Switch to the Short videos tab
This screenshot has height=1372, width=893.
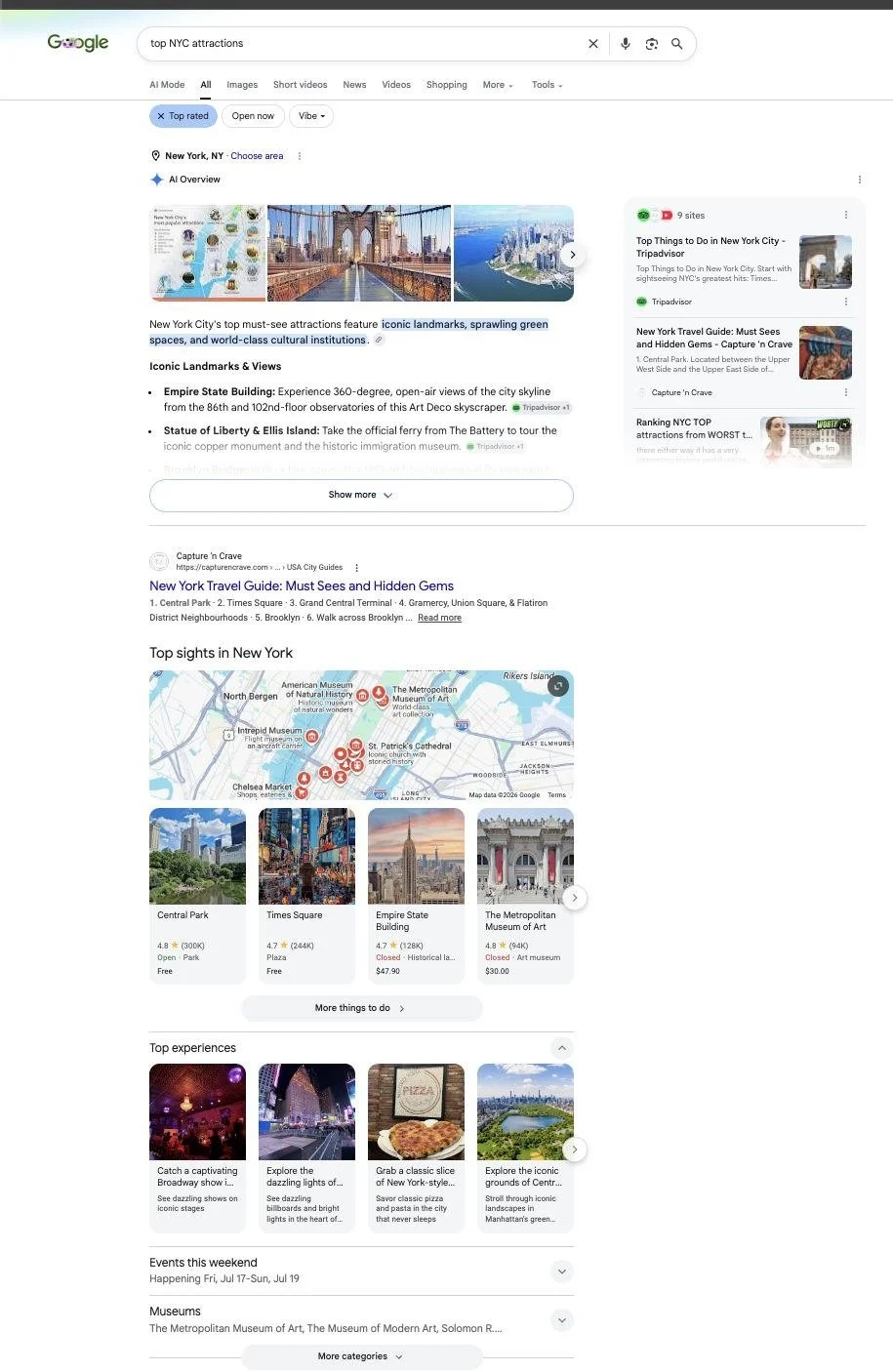point(300,85)
